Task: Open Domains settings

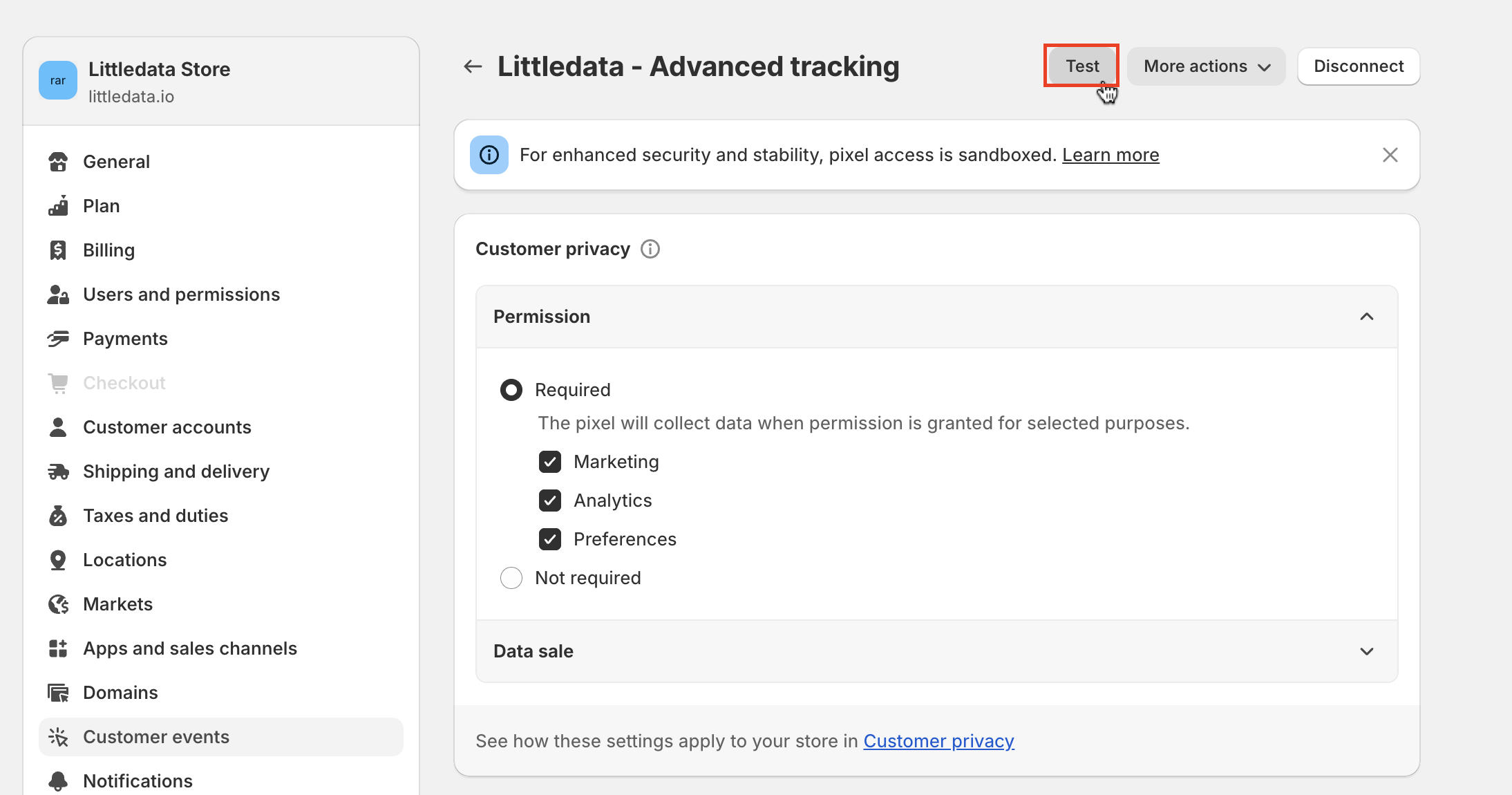Action: [221, 693]
